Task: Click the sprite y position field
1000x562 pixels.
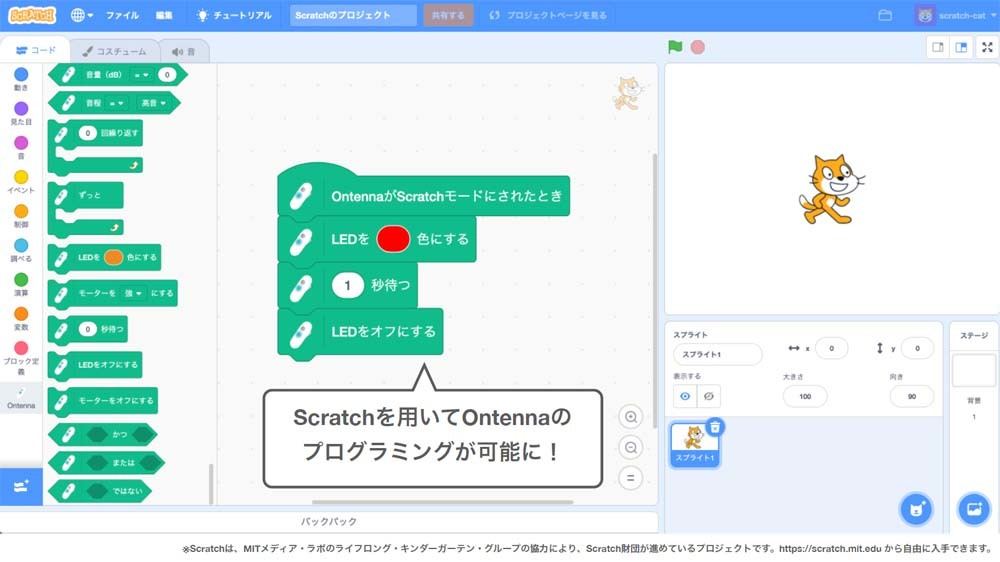Action: pyautogui.click(x=917, y=348)
